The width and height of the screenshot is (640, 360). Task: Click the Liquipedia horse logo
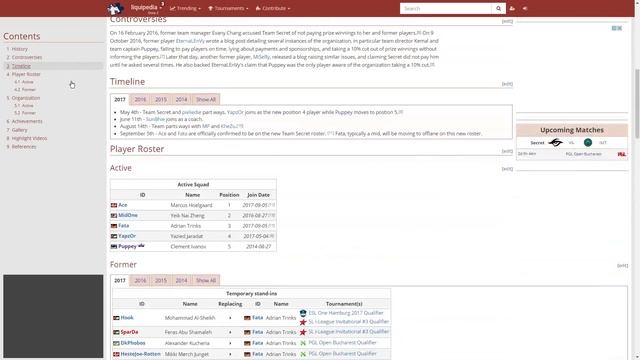(116, 8)
